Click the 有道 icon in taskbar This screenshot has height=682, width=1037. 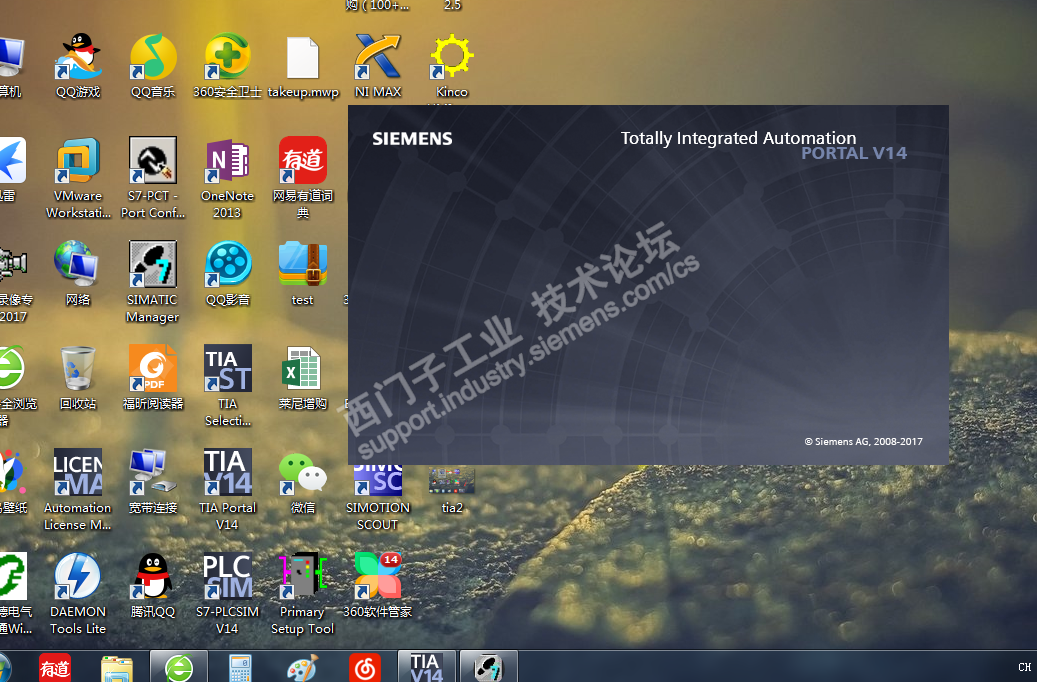[55, 668]
